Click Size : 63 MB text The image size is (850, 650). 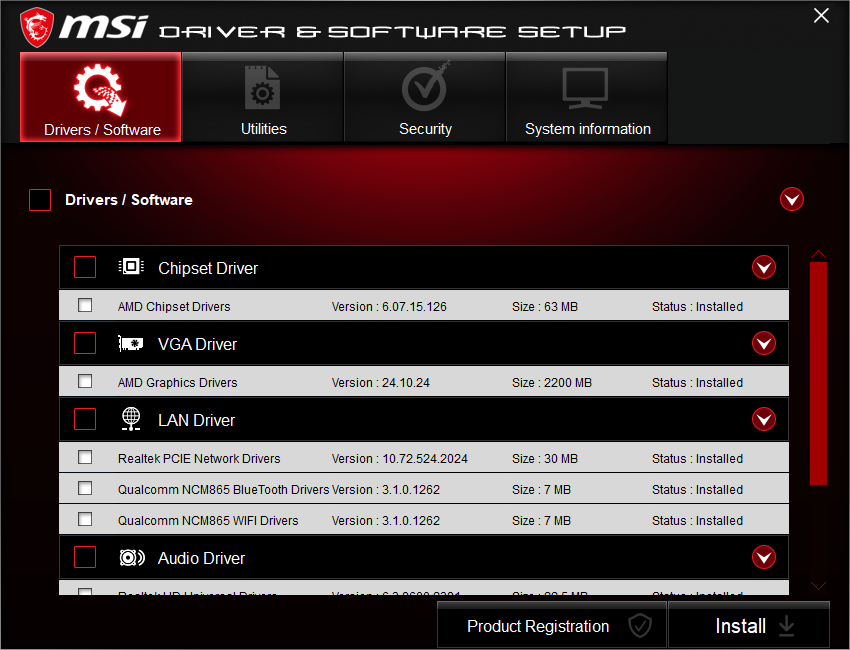pyautogui.click(x=545, y=307)
